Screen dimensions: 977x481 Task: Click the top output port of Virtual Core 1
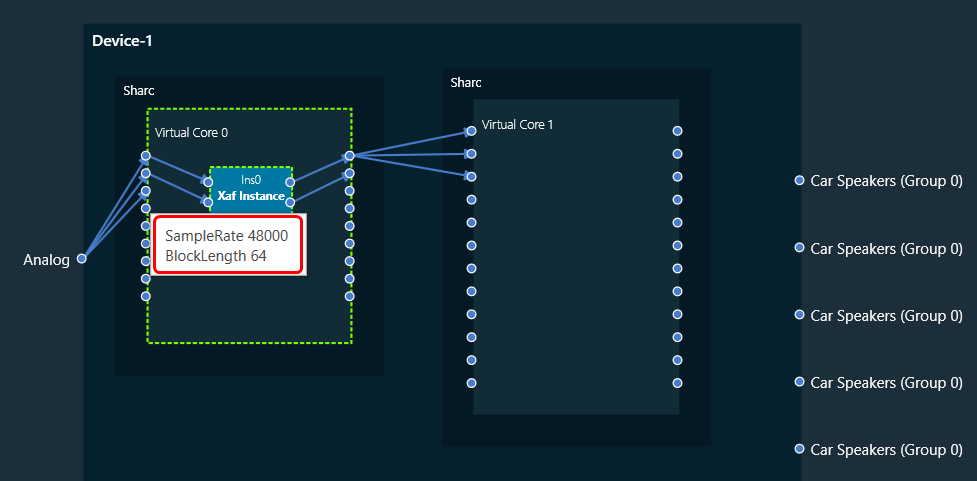point(677,131)
